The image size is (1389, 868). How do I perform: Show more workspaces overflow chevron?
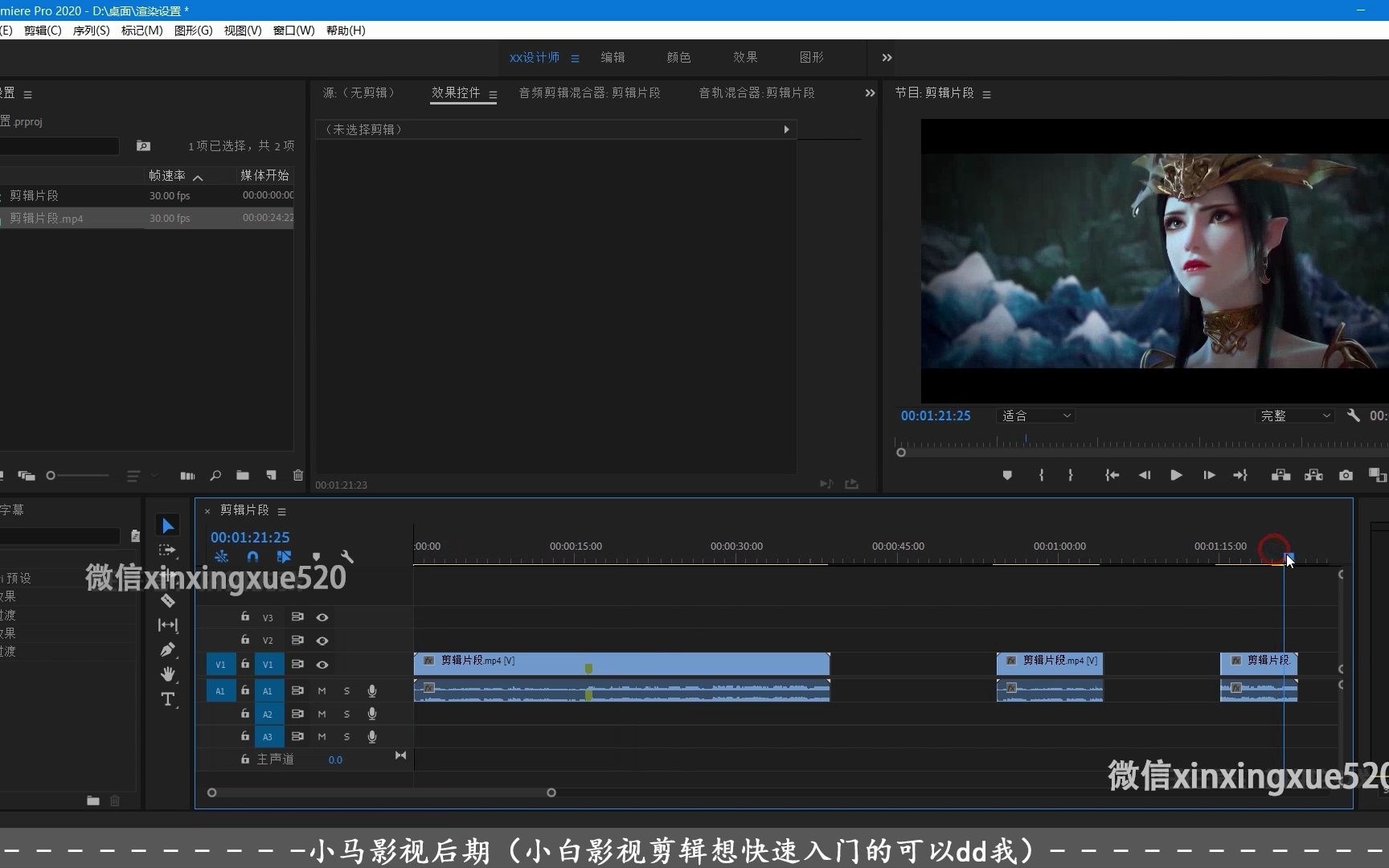[887, 58]
